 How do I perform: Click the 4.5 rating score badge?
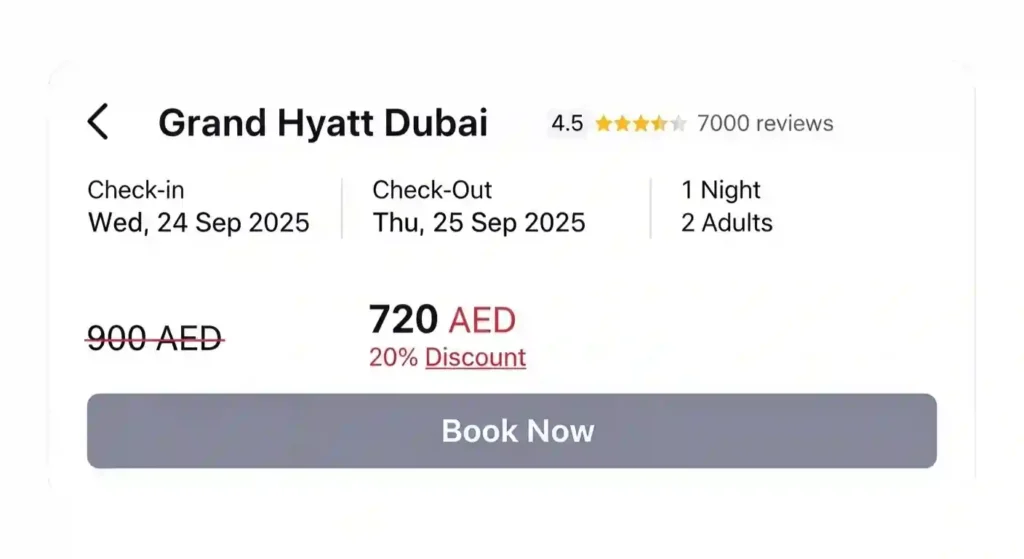pyautogui.click(x=567, y=123)
